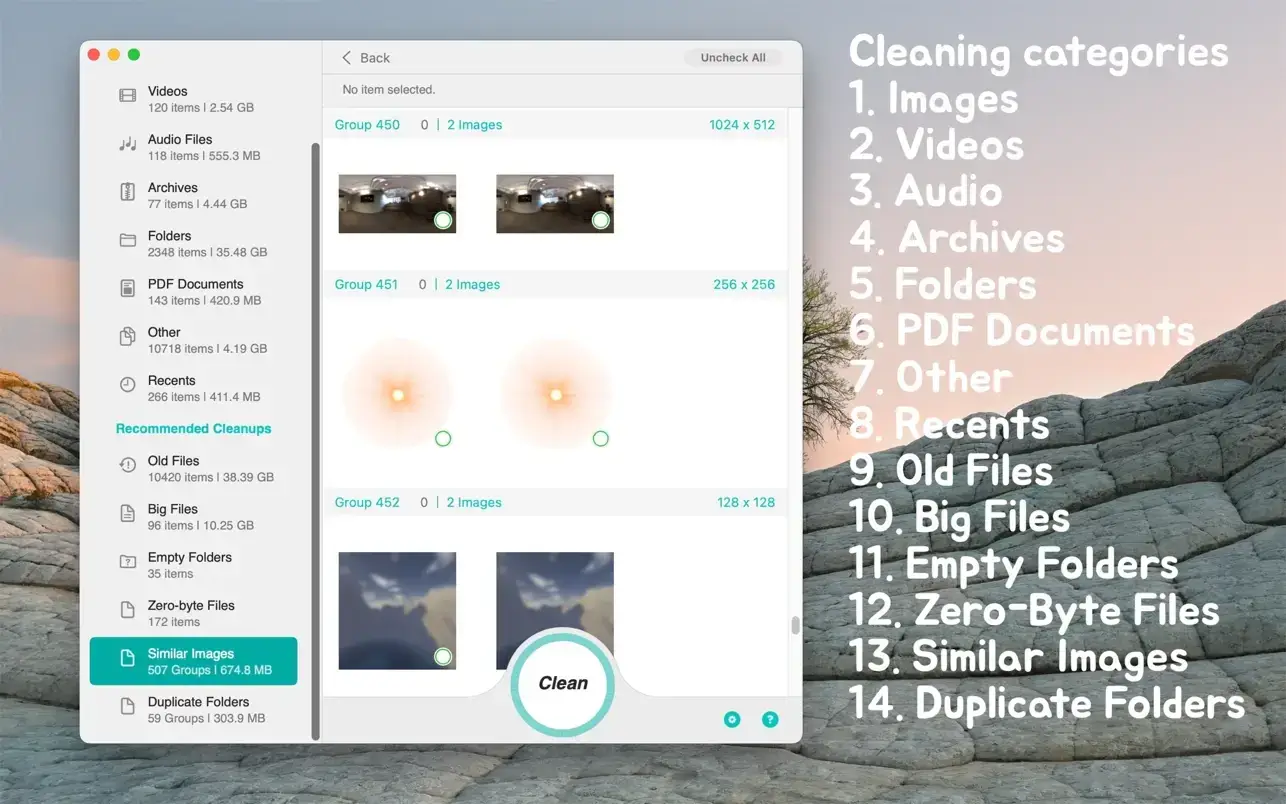Image resolution: width=1286 pixels, height=804 pixels.
Task: Go back using the Back chevron
Action: pyautogui.click(x=347, y=58)
